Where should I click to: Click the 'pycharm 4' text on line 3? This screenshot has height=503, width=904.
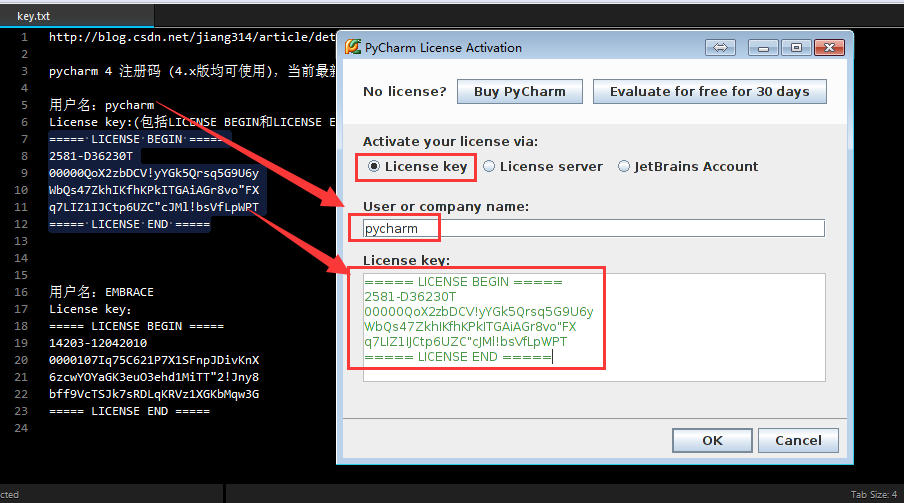tap(80, 72)
